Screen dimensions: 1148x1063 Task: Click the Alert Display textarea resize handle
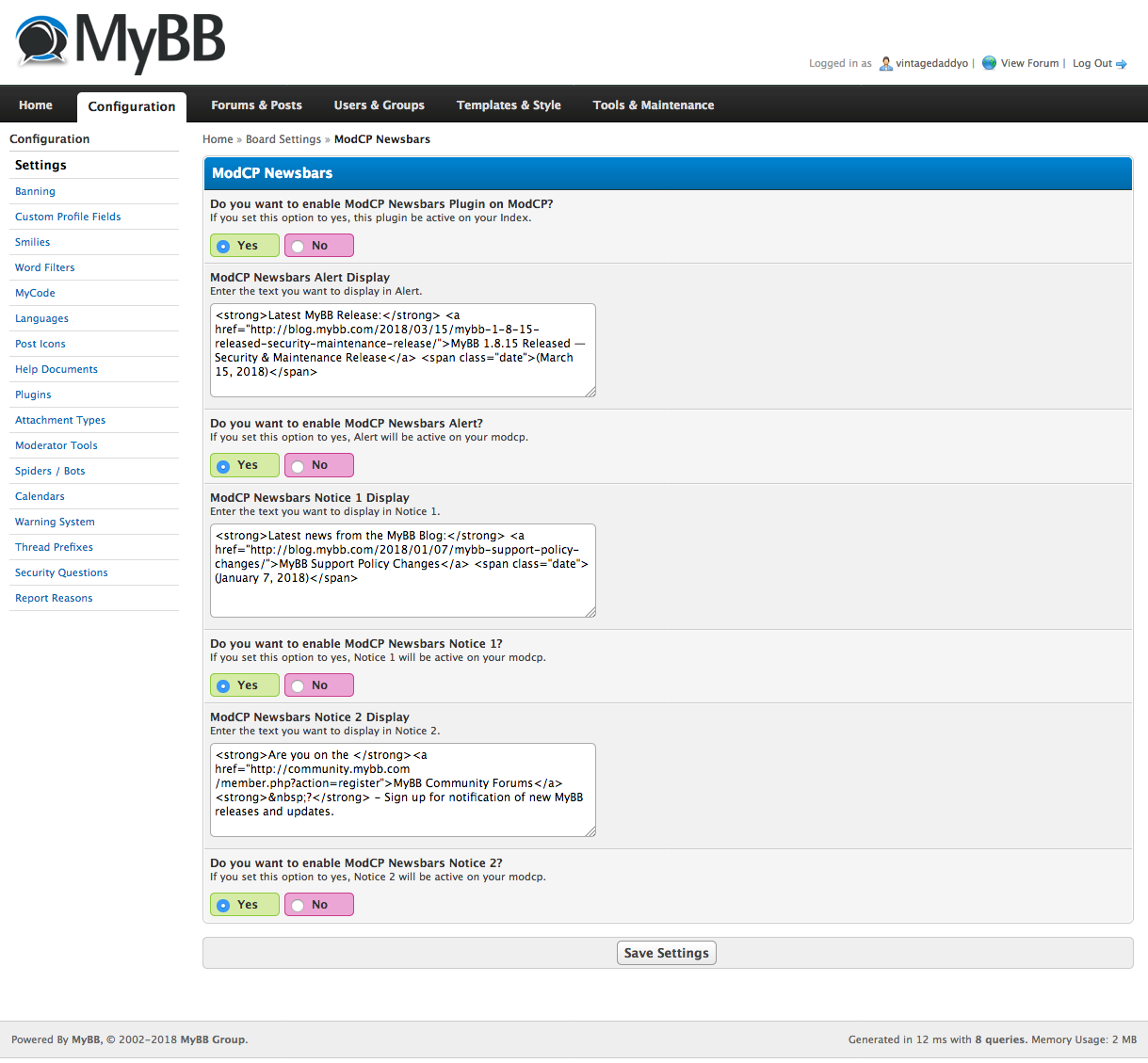click(x=590, y=392)
